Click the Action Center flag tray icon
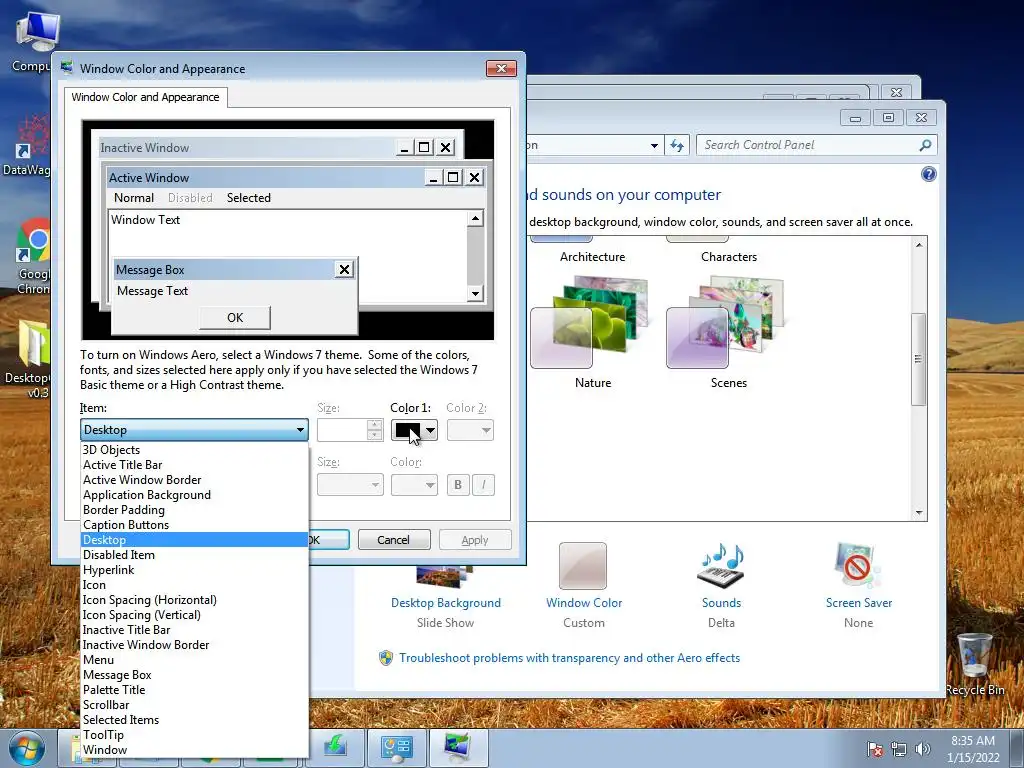The width and height of the screenshot is (1024, 768). [875, 749]
